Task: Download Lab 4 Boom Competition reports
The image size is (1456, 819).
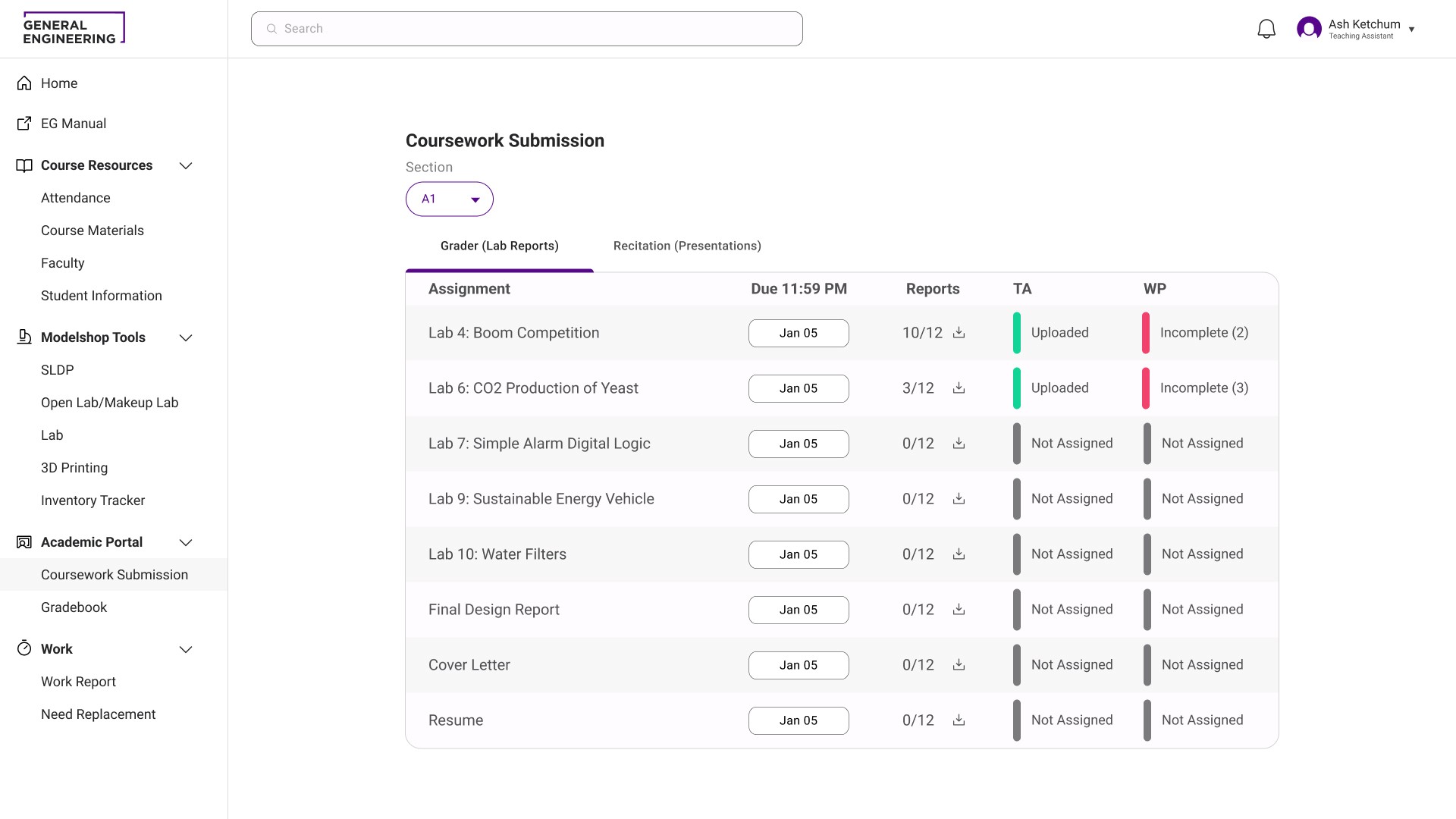Action: [x=959, y=333]
